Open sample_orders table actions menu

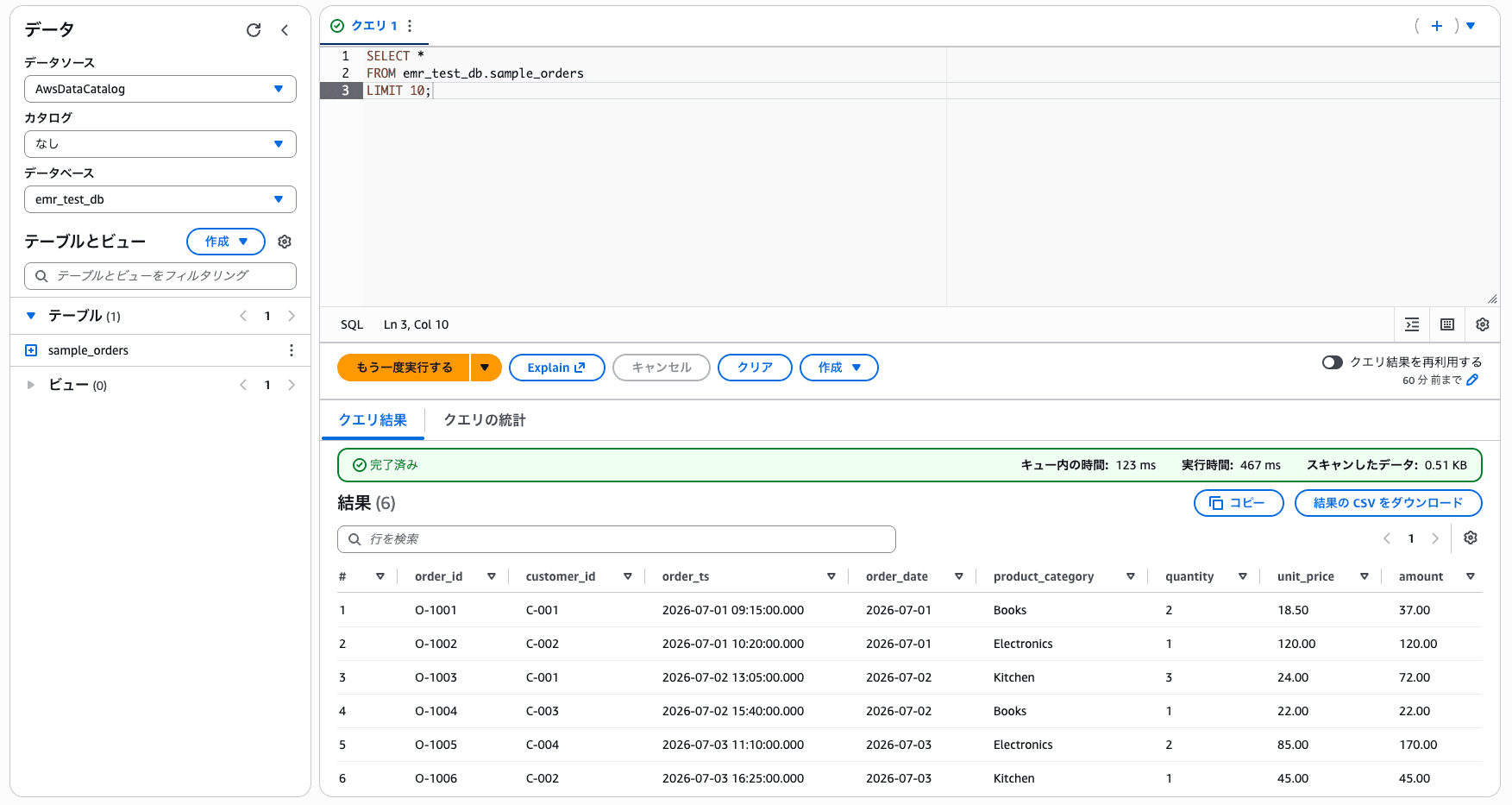[292, 350]
